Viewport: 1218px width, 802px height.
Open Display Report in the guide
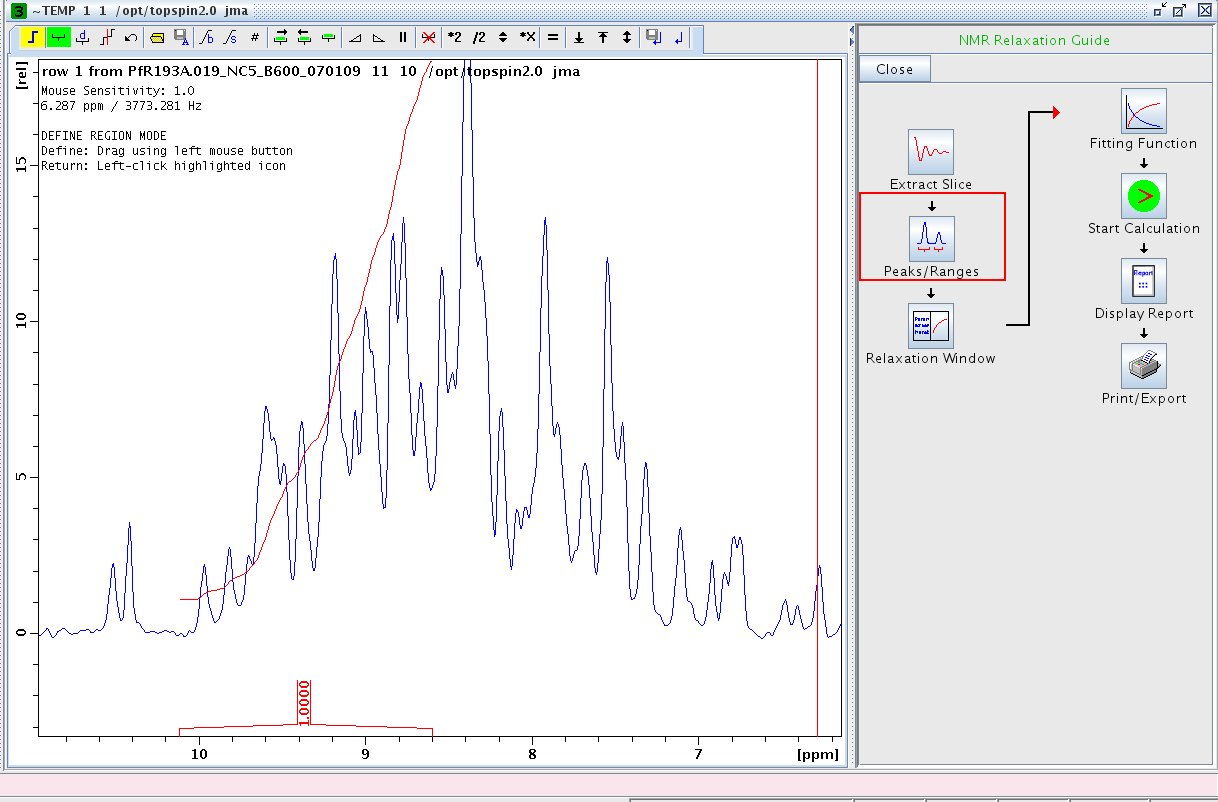tap(1143, 281)
